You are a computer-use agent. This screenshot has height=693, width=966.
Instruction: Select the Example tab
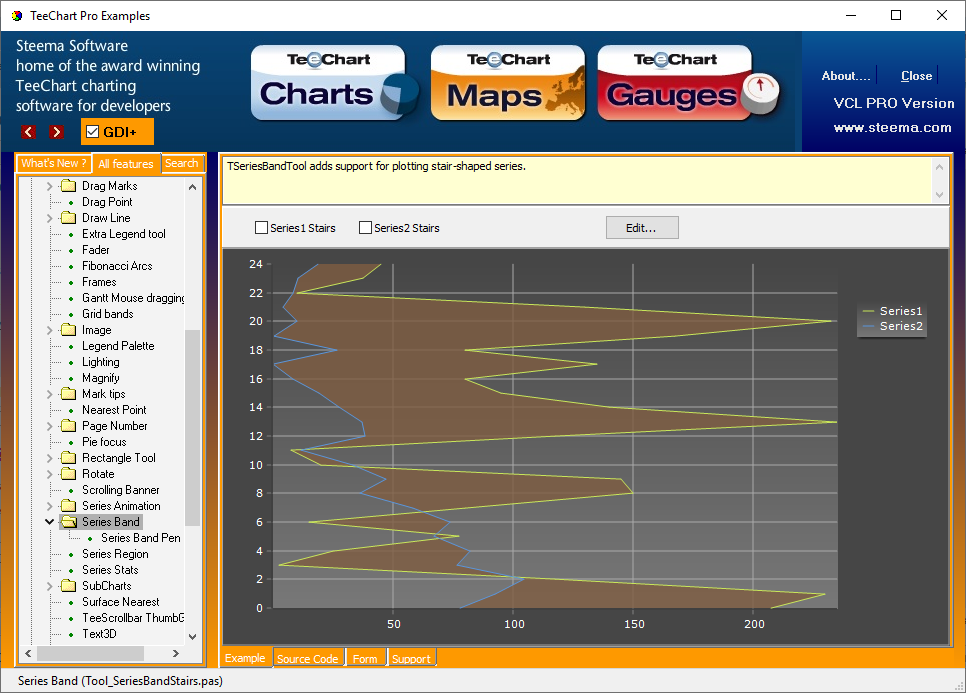245,658
